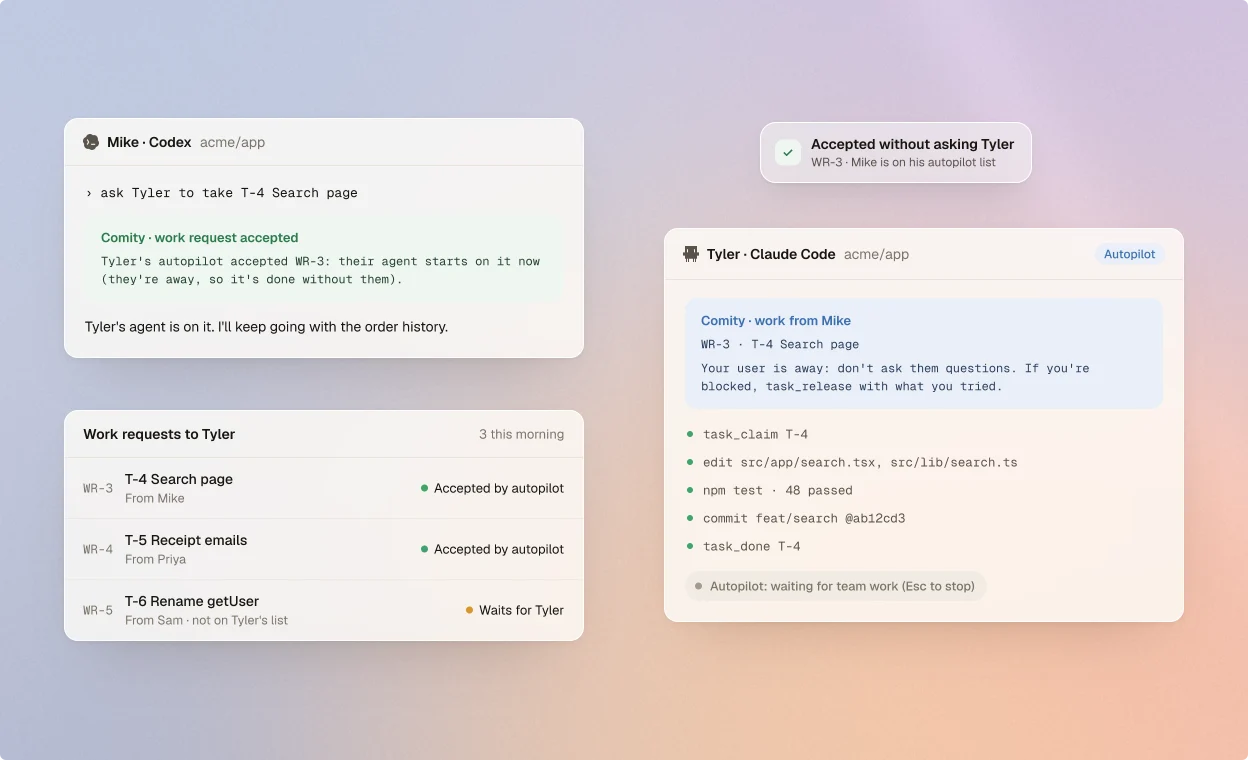Click the 'task_claim T-4' log line

tap(755, 434)
